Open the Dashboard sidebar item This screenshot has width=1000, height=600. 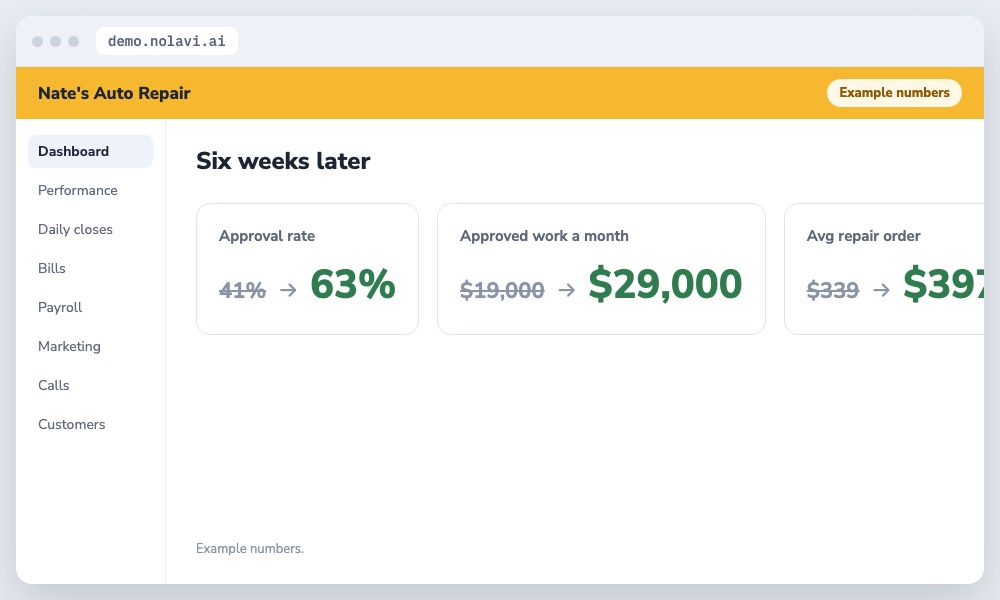90,151
